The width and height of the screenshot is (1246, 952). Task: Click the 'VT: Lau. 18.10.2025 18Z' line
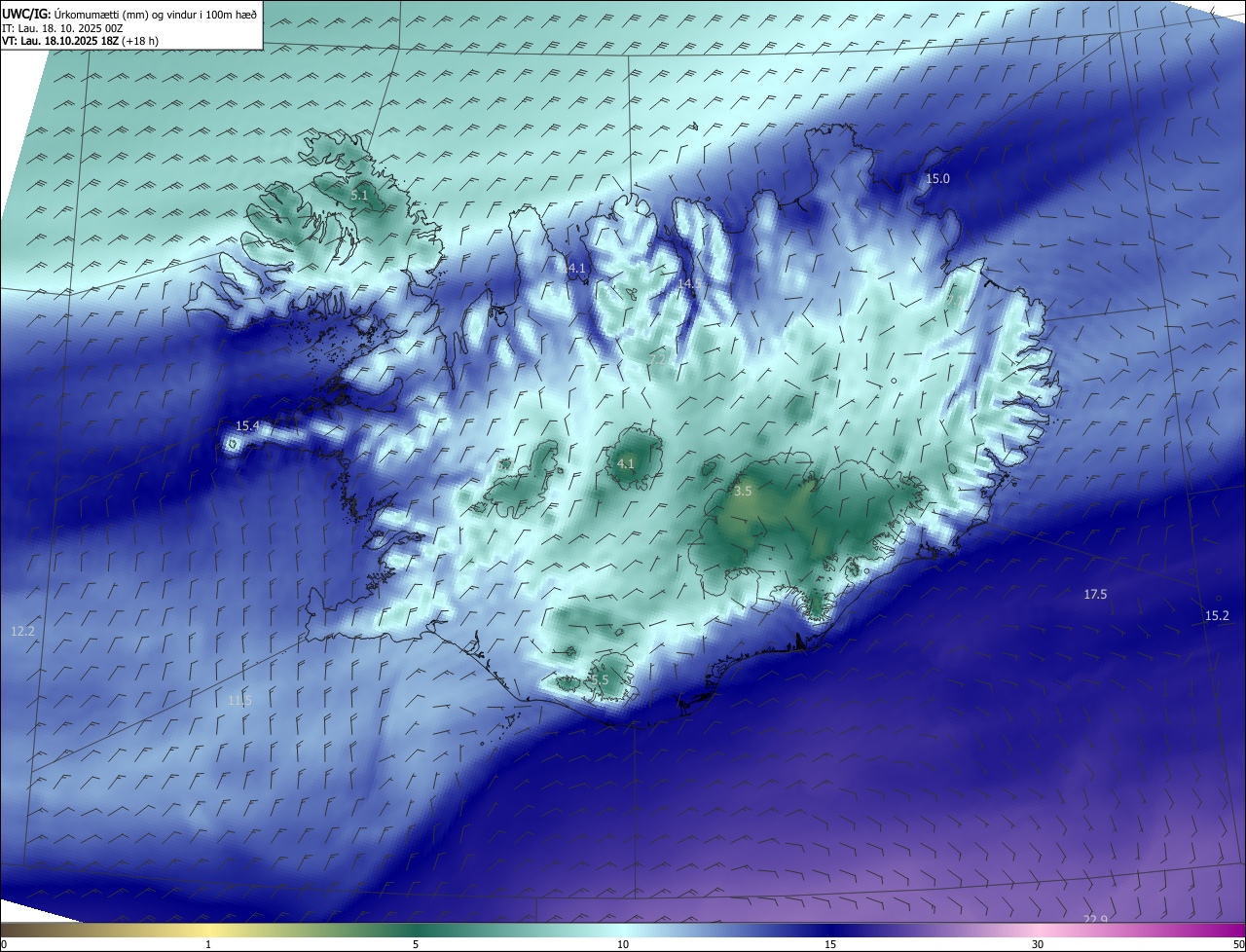(80, 41)
